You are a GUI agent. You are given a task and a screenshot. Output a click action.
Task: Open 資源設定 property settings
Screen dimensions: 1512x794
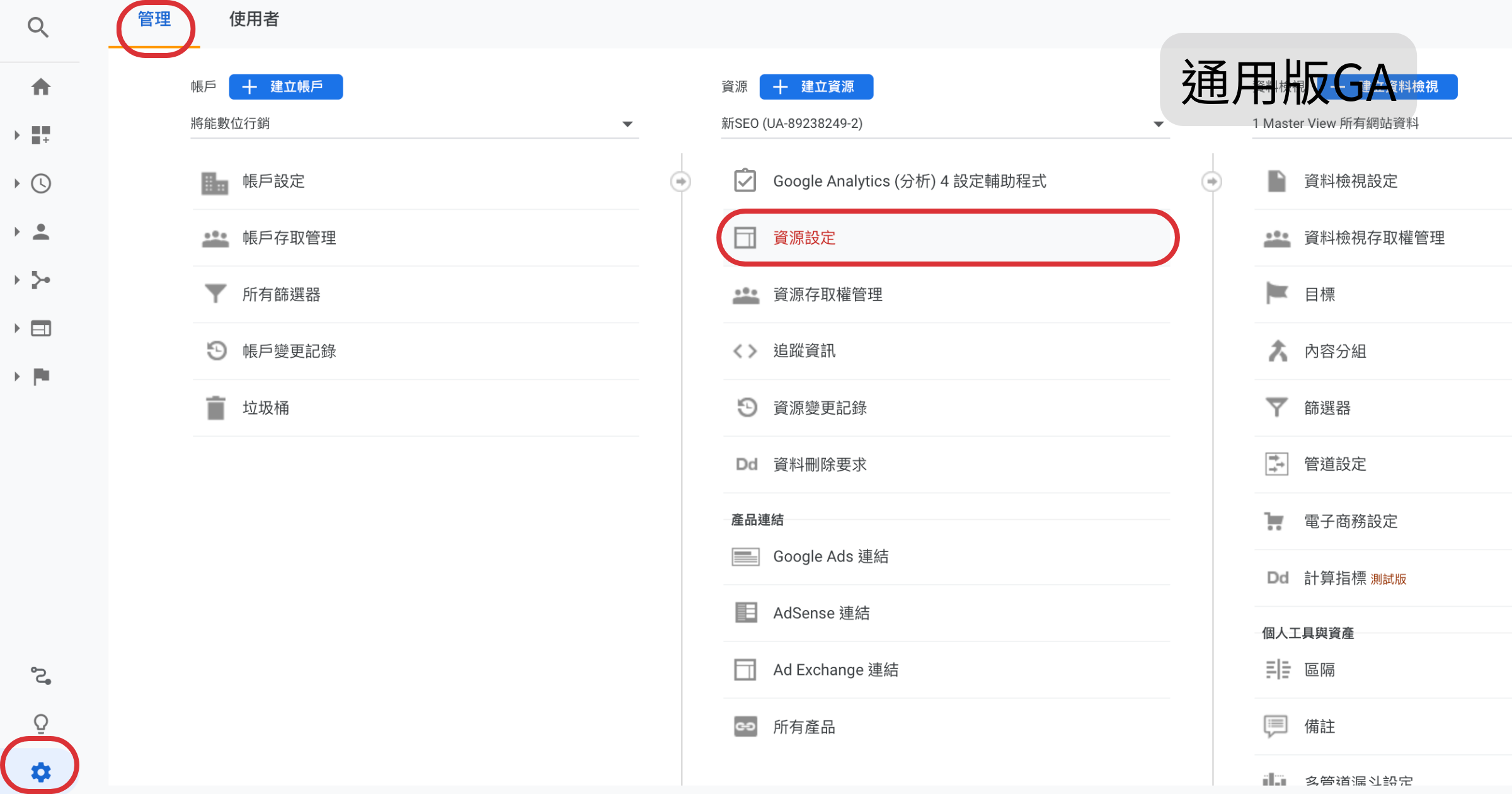pyautogui.click(x=805, y=238)
